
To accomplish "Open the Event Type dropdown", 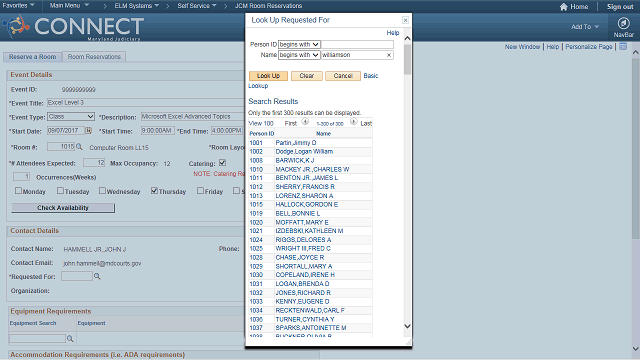I will click(71, 117).
